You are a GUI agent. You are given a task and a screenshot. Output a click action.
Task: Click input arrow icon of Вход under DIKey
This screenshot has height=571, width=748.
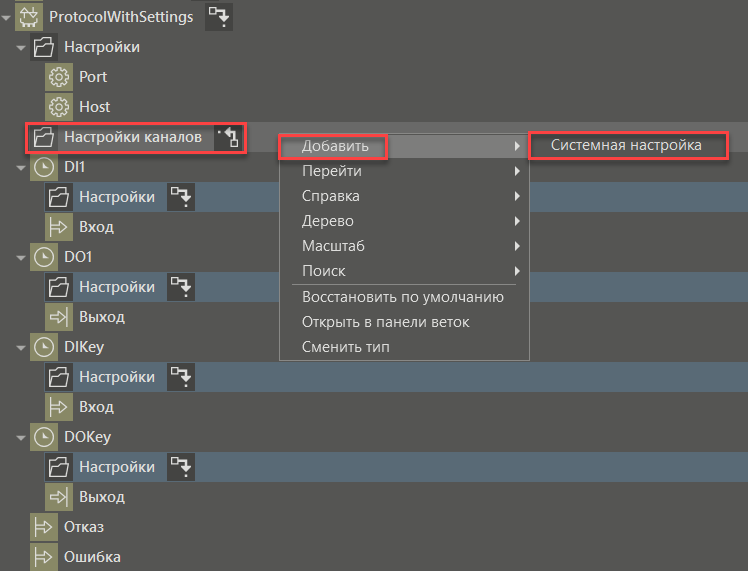tap(59, 407)
